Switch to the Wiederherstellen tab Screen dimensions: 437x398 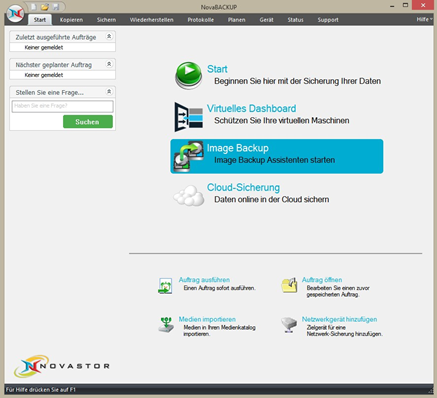pyautogui.click(x=152, y=20)
